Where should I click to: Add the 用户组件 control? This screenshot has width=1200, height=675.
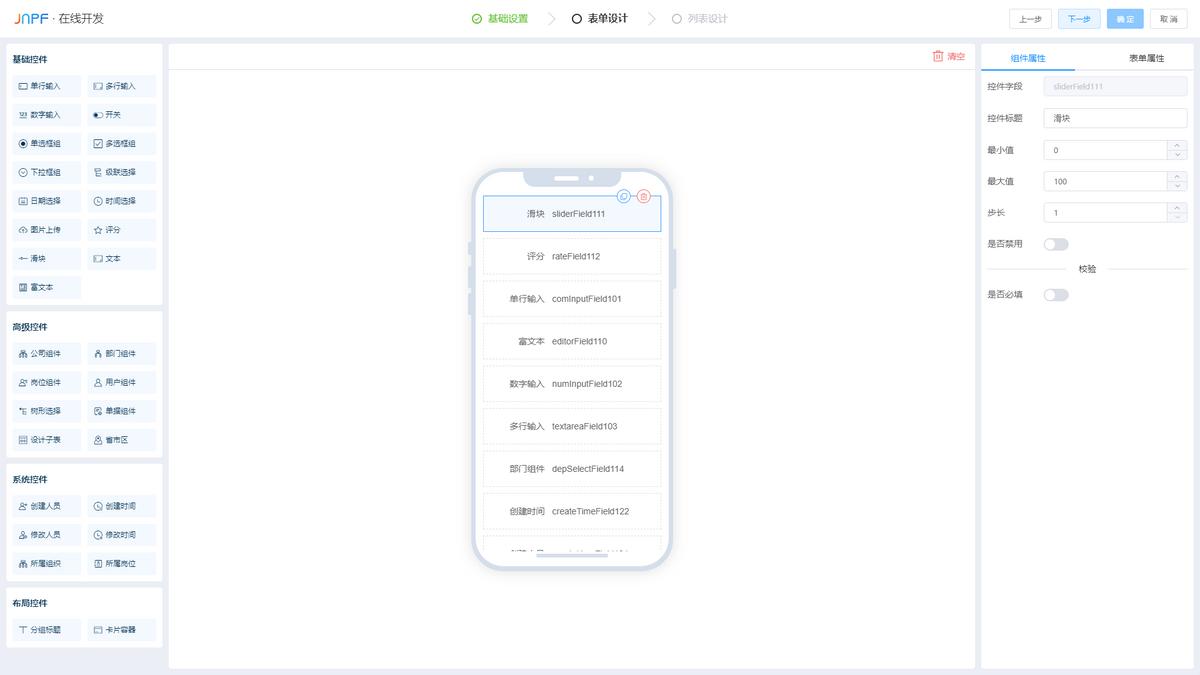click(x=122, y=382)
